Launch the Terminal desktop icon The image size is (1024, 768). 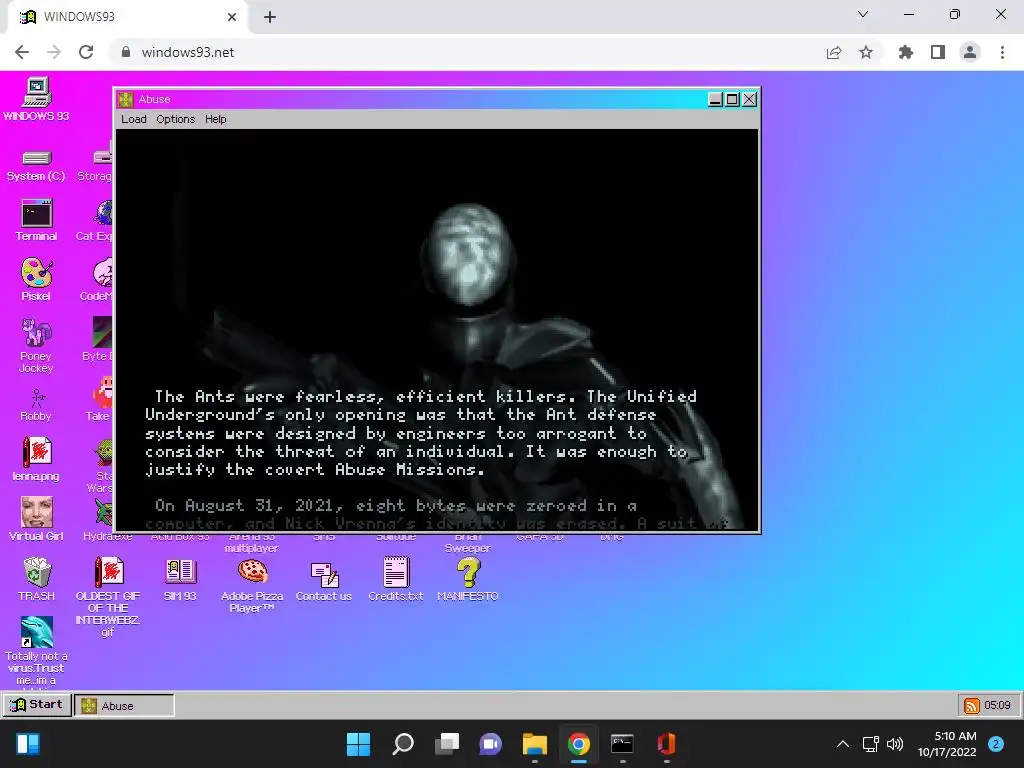pyautogui.click(x=36, y=220)
